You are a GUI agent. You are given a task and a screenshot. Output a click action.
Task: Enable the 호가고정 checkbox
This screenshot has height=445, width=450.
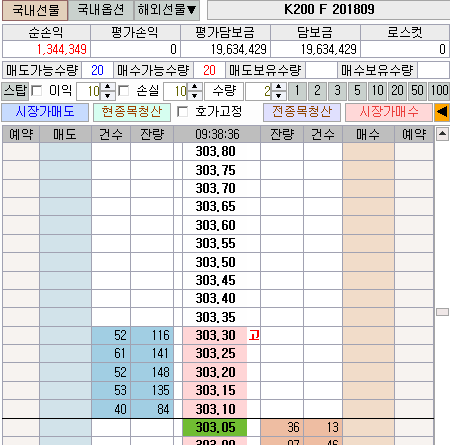pyautogui.click(x=182, y=112)
